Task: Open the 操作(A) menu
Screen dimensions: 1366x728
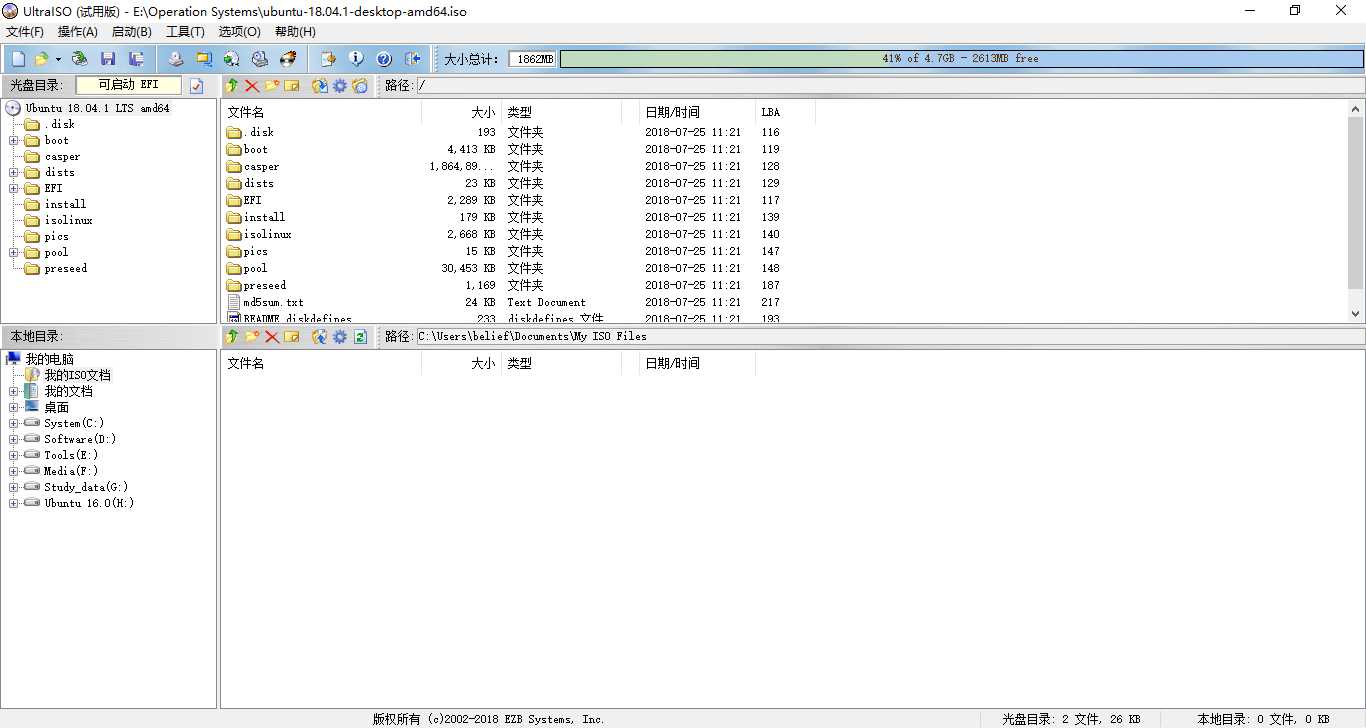Action: pyautogui.click(x=78, y=32)
